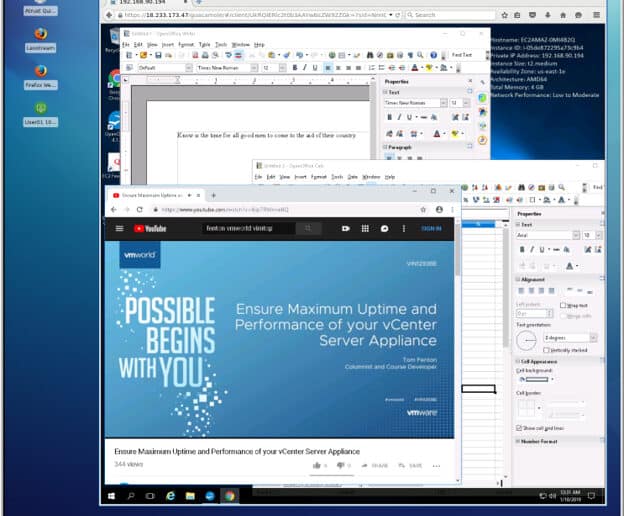Click the Chrome address bar URL
Screen dimensions: 624x516
coord(225,209)
